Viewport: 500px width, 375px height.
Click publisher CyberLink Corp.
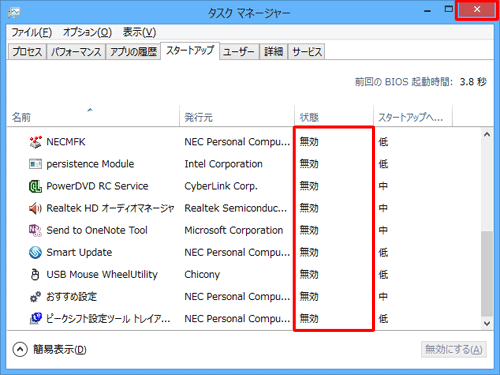click(221, 186)
